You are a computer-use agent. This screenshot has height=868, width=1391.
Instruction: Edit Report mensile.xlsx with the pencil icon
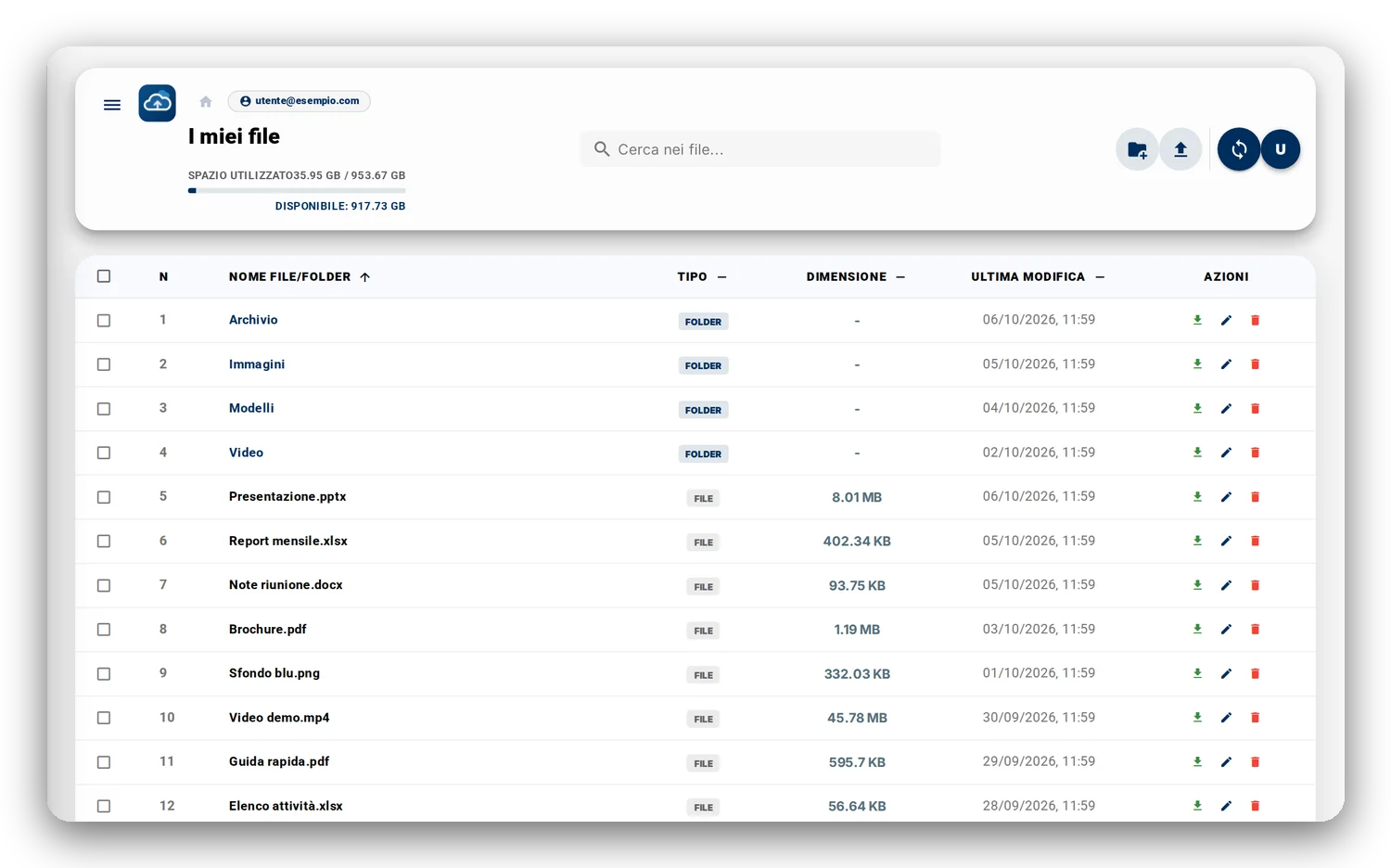1226,541
